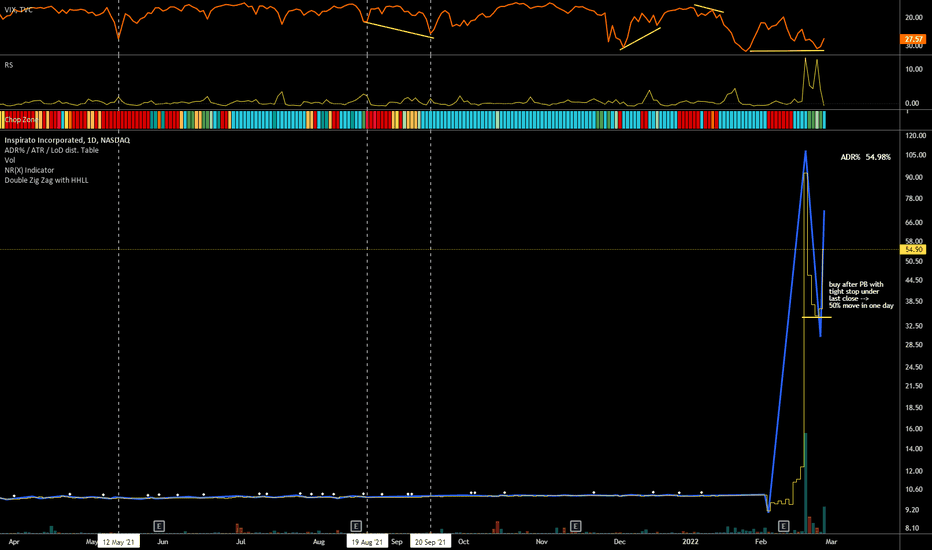The height and width of the screenshot is (550, 932).
Task: Click the Nov label on time axis
Action: point(541,542)
